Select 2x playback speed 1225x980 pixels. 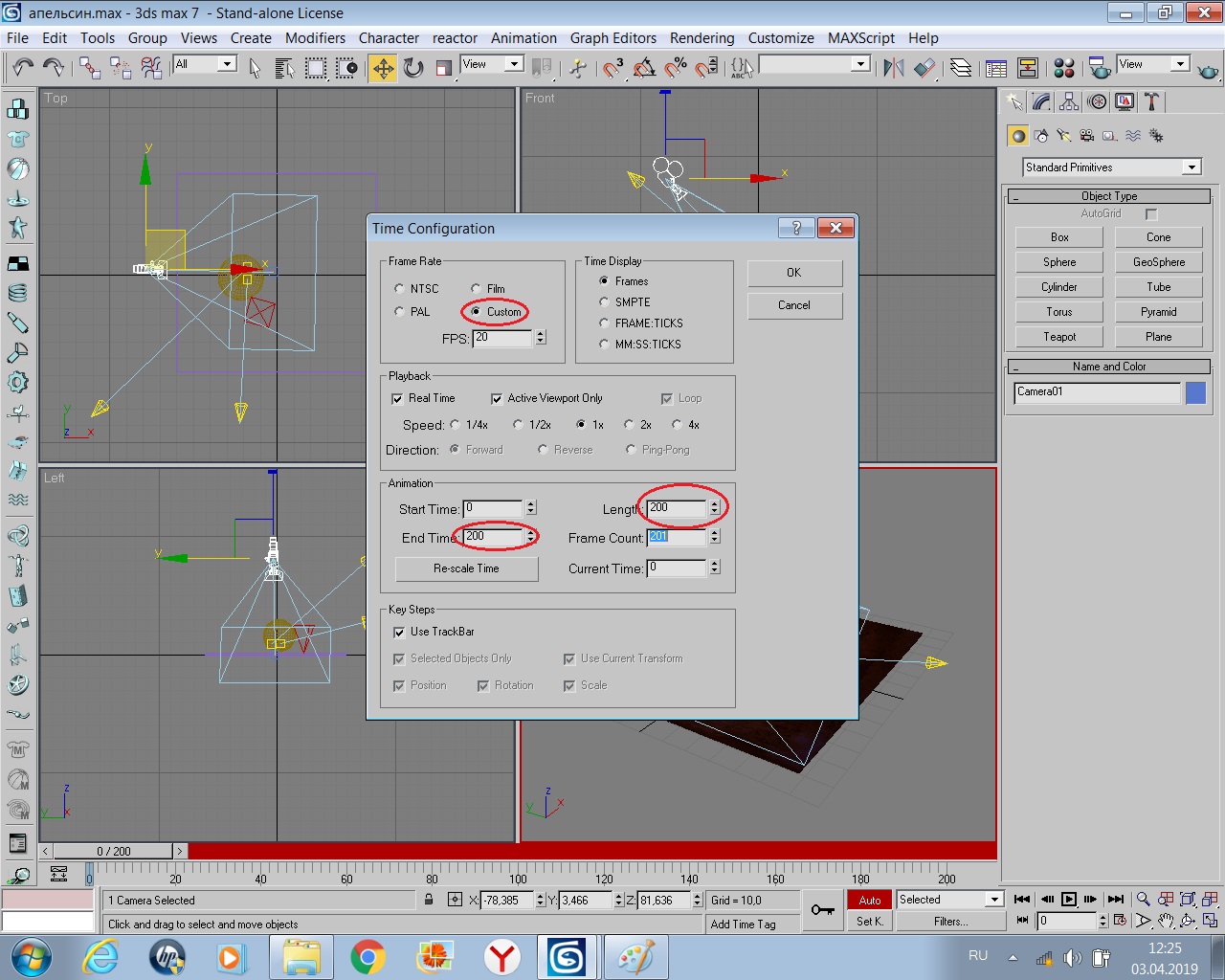click(629, 424)
